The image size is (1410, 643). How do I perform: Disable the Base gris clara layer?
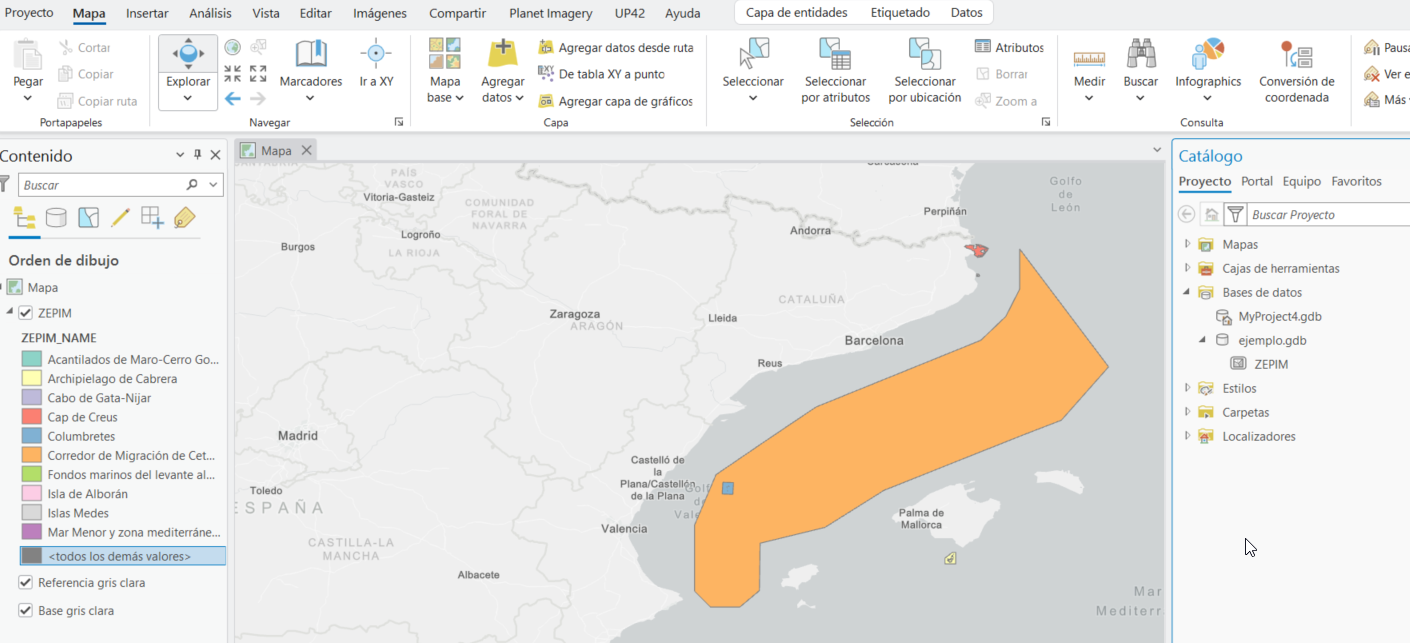(26, 611)
